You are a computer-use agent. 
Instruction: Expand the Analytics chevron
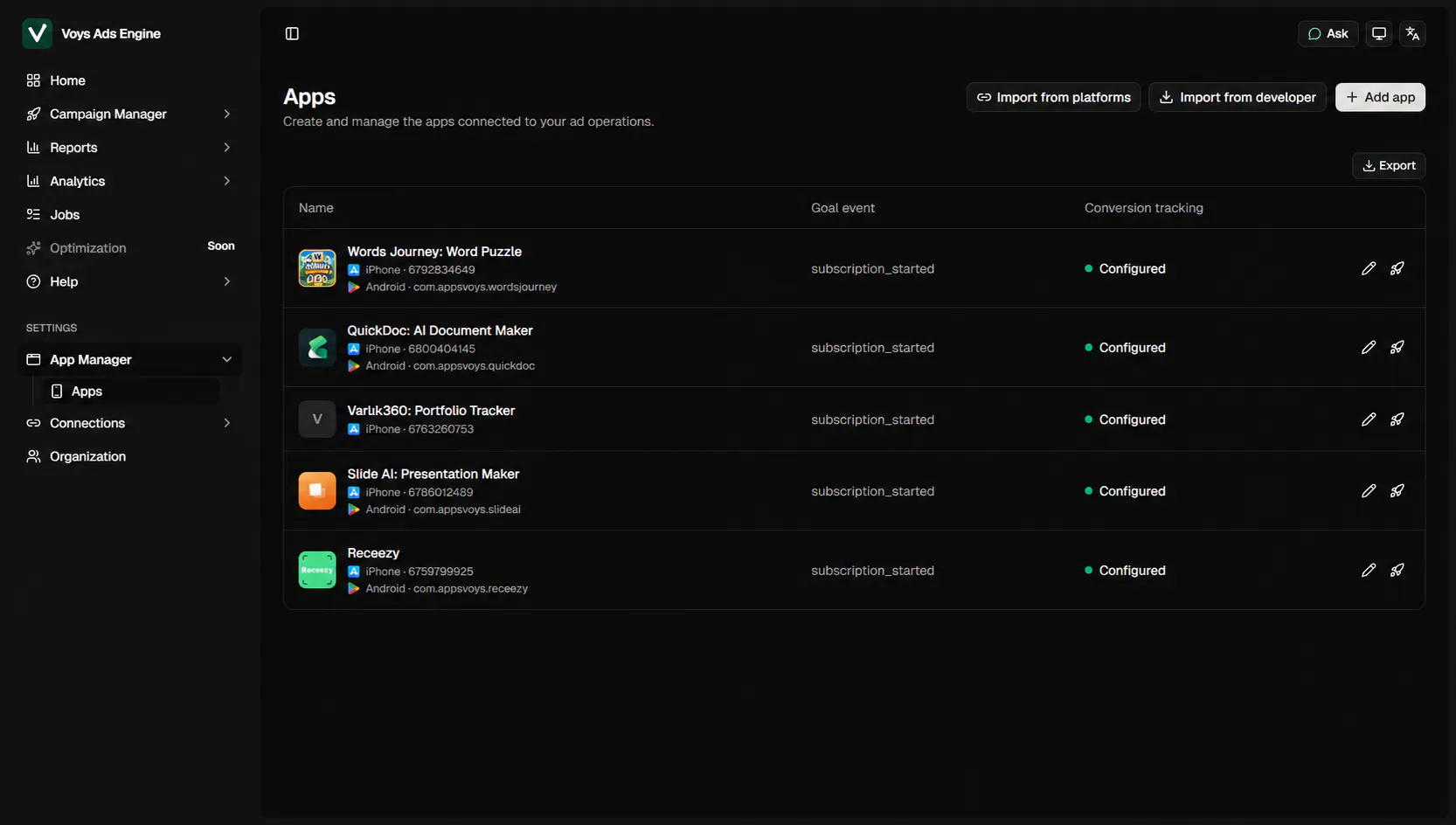click(x=227, y=181)
